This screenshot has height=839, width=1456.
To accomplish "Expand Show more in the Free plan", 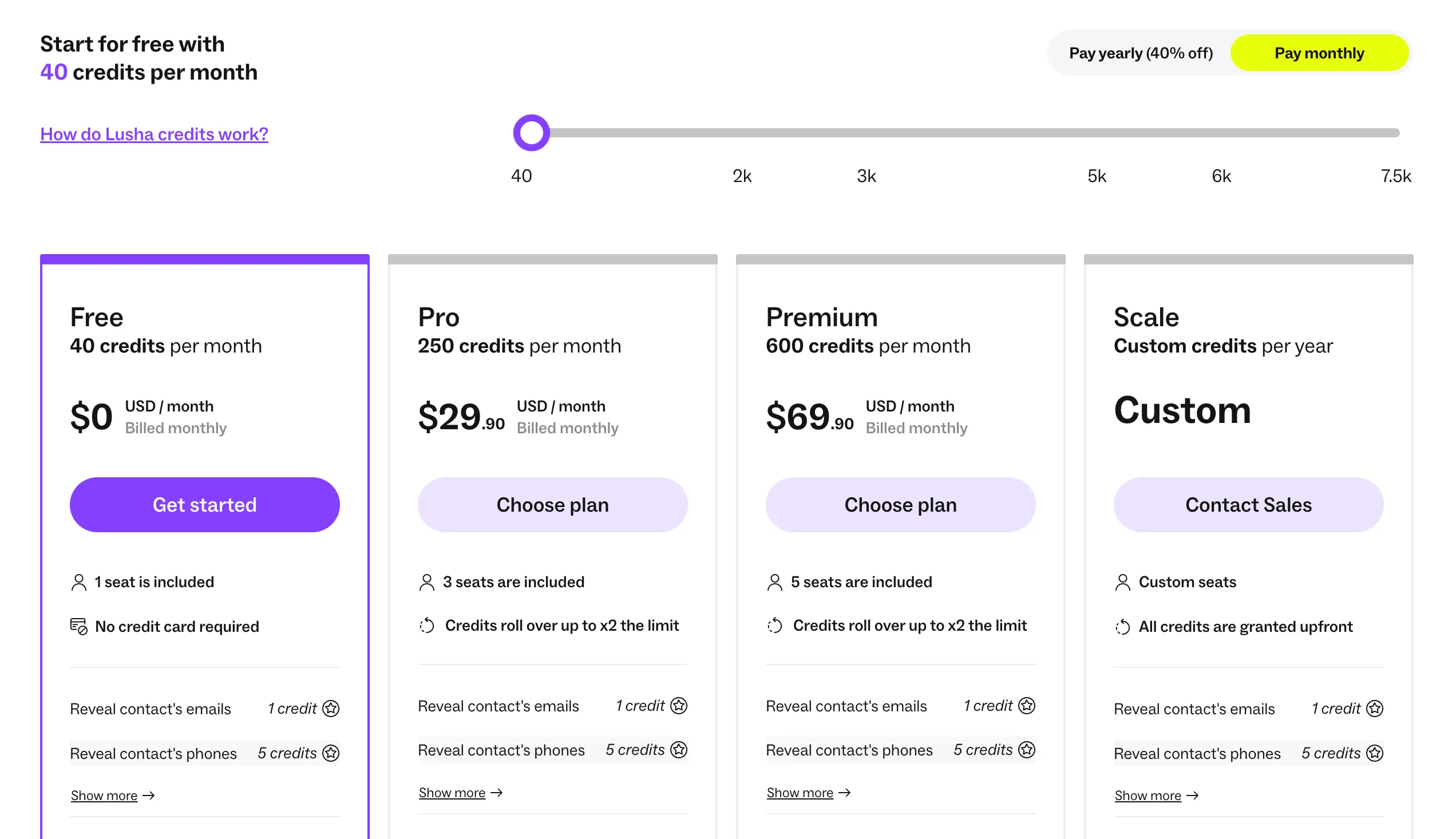I will coord(104,796).
